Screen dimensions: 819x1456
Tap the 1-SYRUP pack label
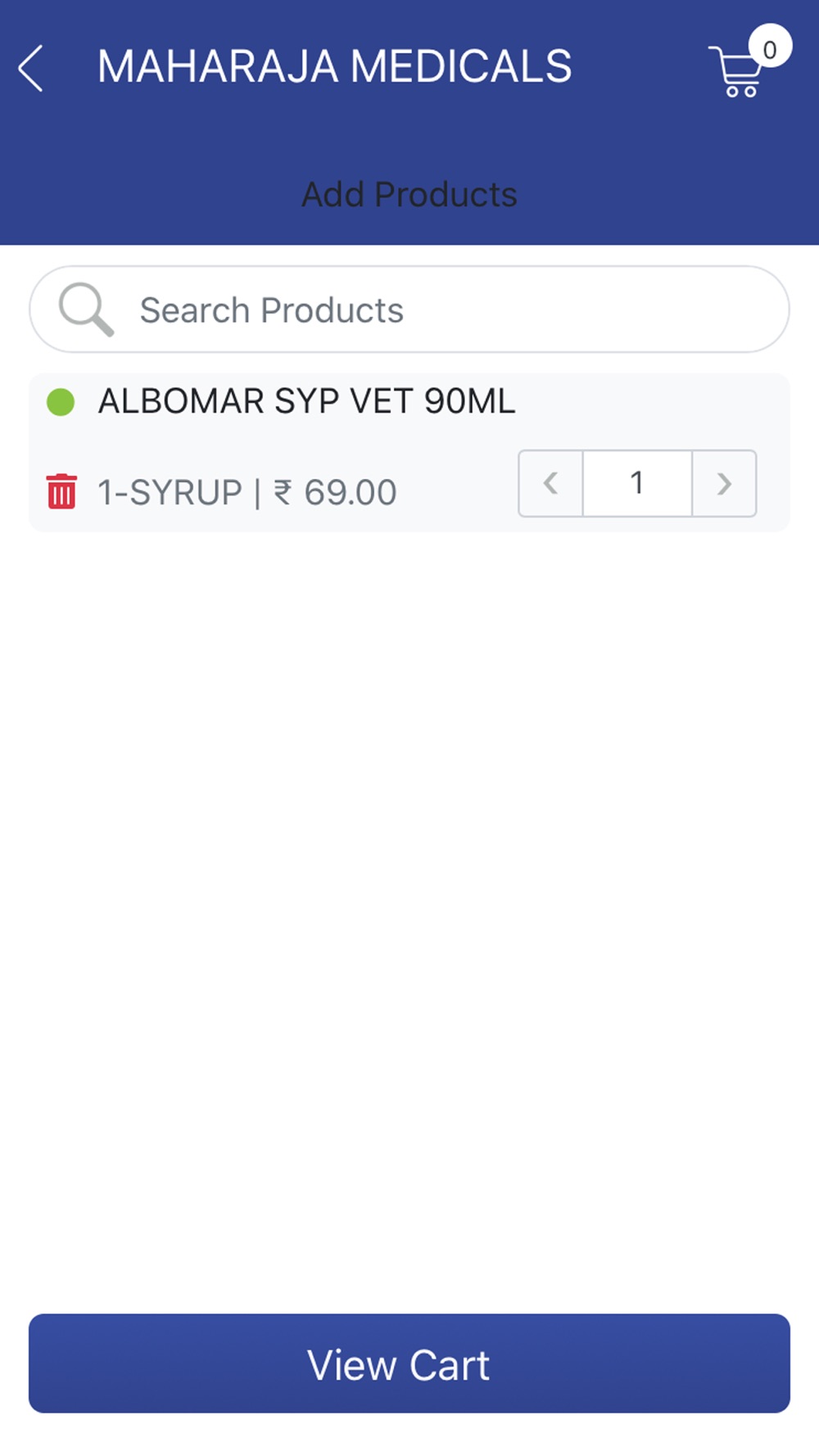[170, 493]
